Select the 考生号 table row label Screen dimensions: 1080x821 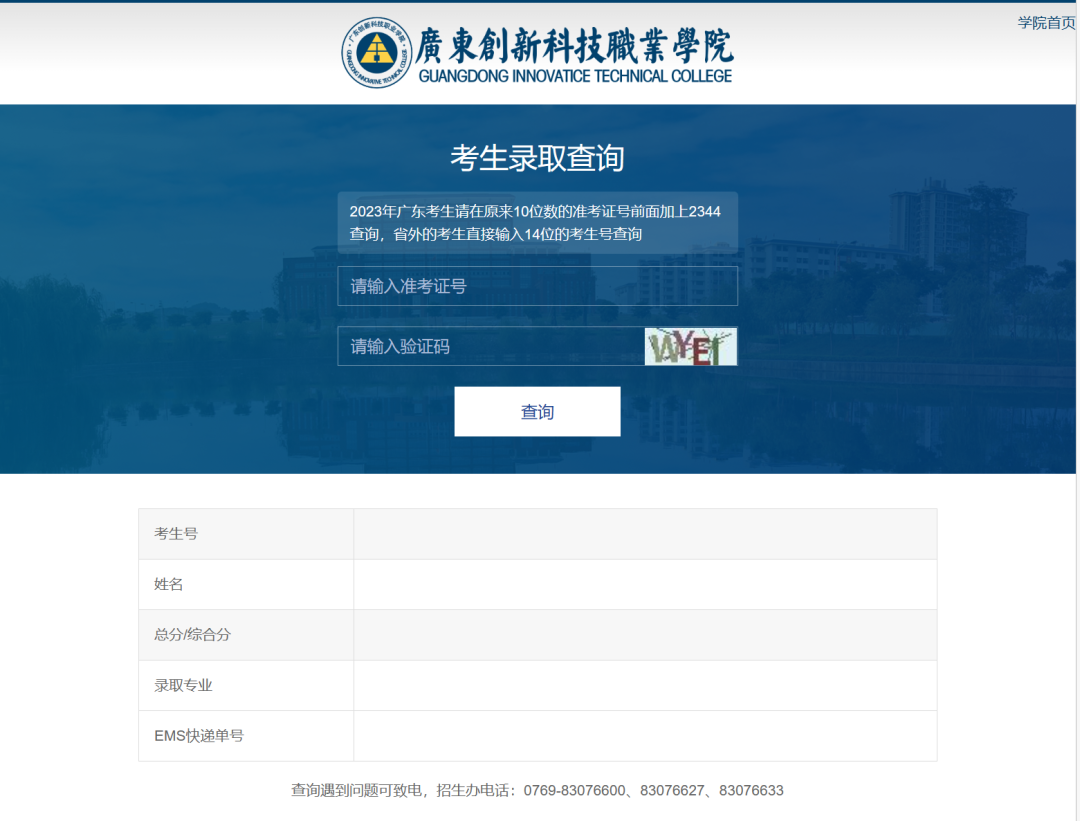[x=176, y=534]
